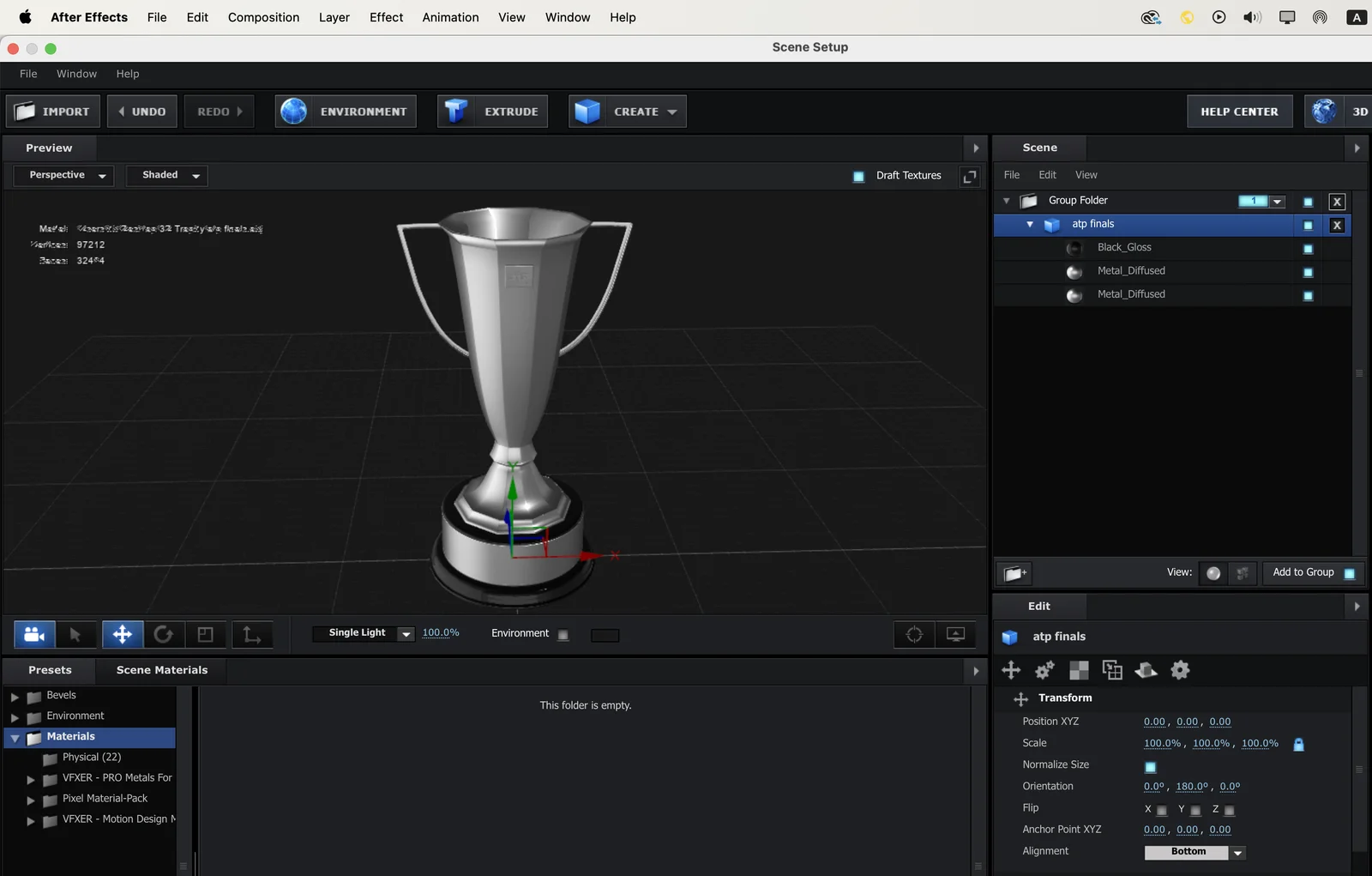Open Materials settings in the Edit panel
This screenshot has width=1372, height=876.
(1078, 670)
